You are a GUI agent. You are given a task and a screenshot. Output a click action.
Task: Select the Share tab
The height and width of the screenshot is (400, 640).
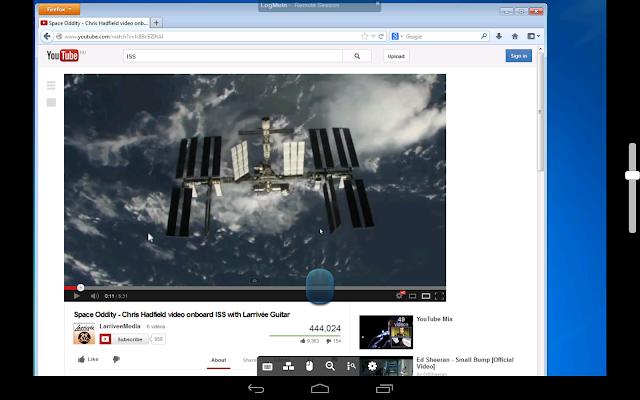[x=249, y=360]
